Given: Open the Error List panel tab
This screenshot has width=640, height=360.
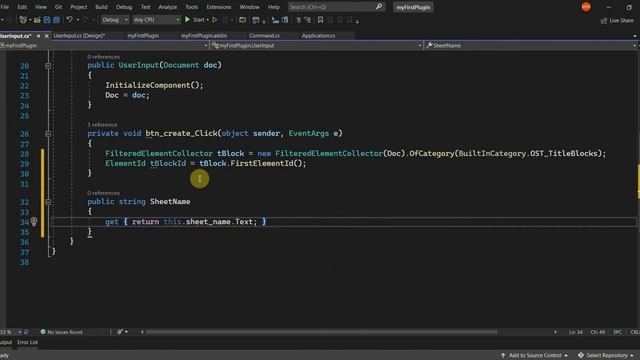Looking at the screenshot, I should [27, 342].
